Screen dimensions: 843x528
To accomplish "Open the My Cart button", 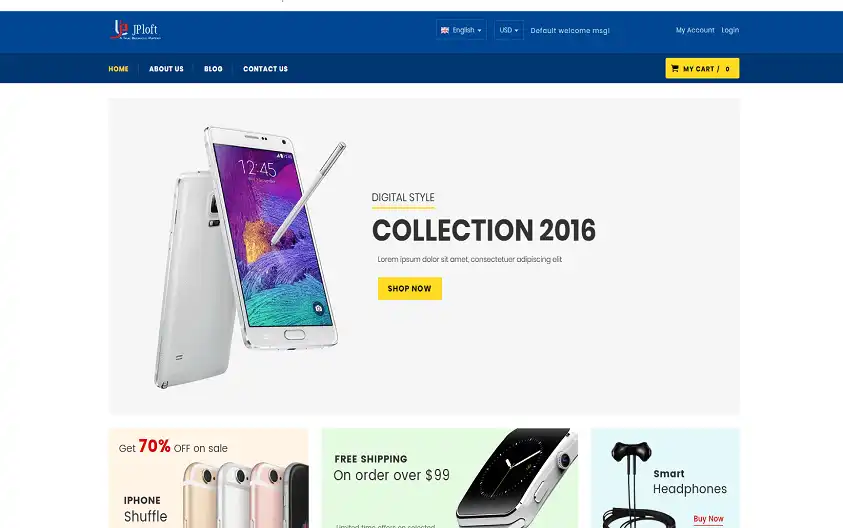I will click(x=702, y=68).
